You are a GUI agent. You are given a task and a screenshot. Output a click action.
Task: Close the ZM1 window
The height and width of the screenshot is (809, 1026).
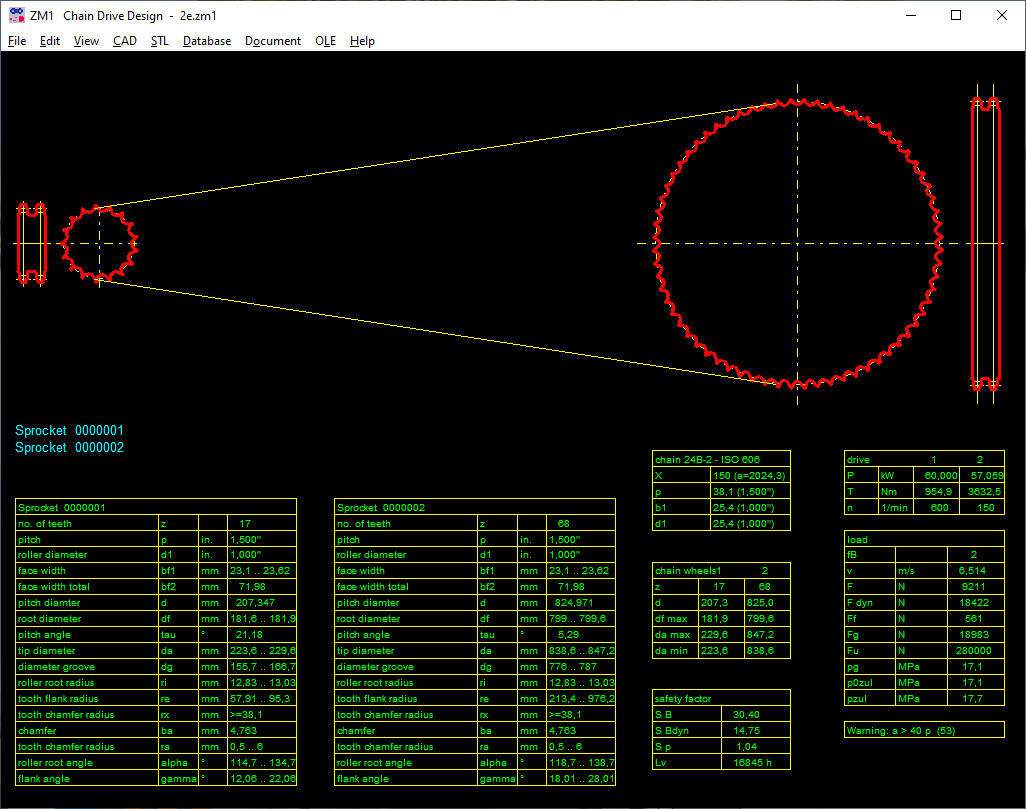pos(1002,16)
